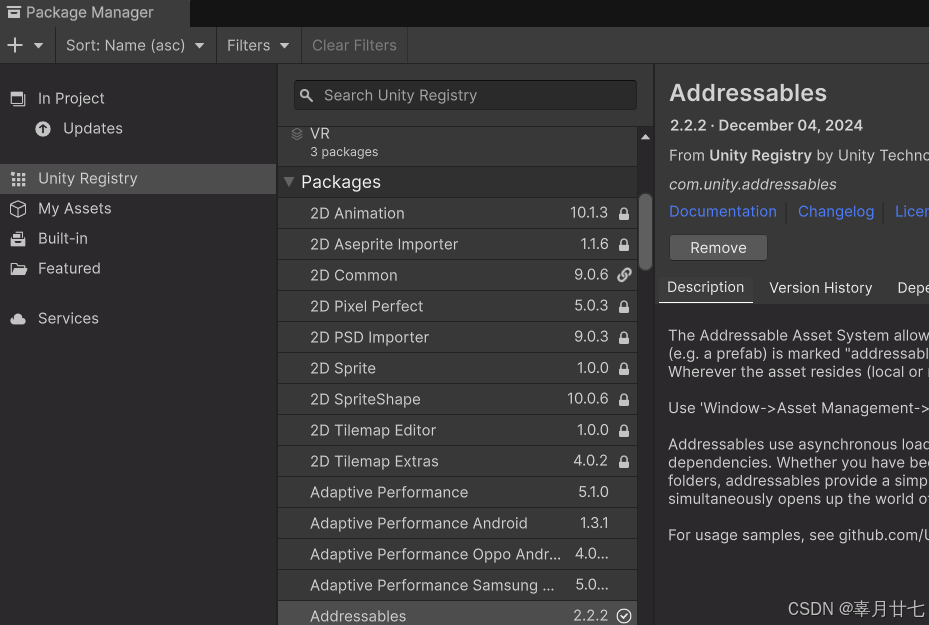Select Unity Registry in sidebar
Viewport: 929px width, 625px height.
point(138,178)
